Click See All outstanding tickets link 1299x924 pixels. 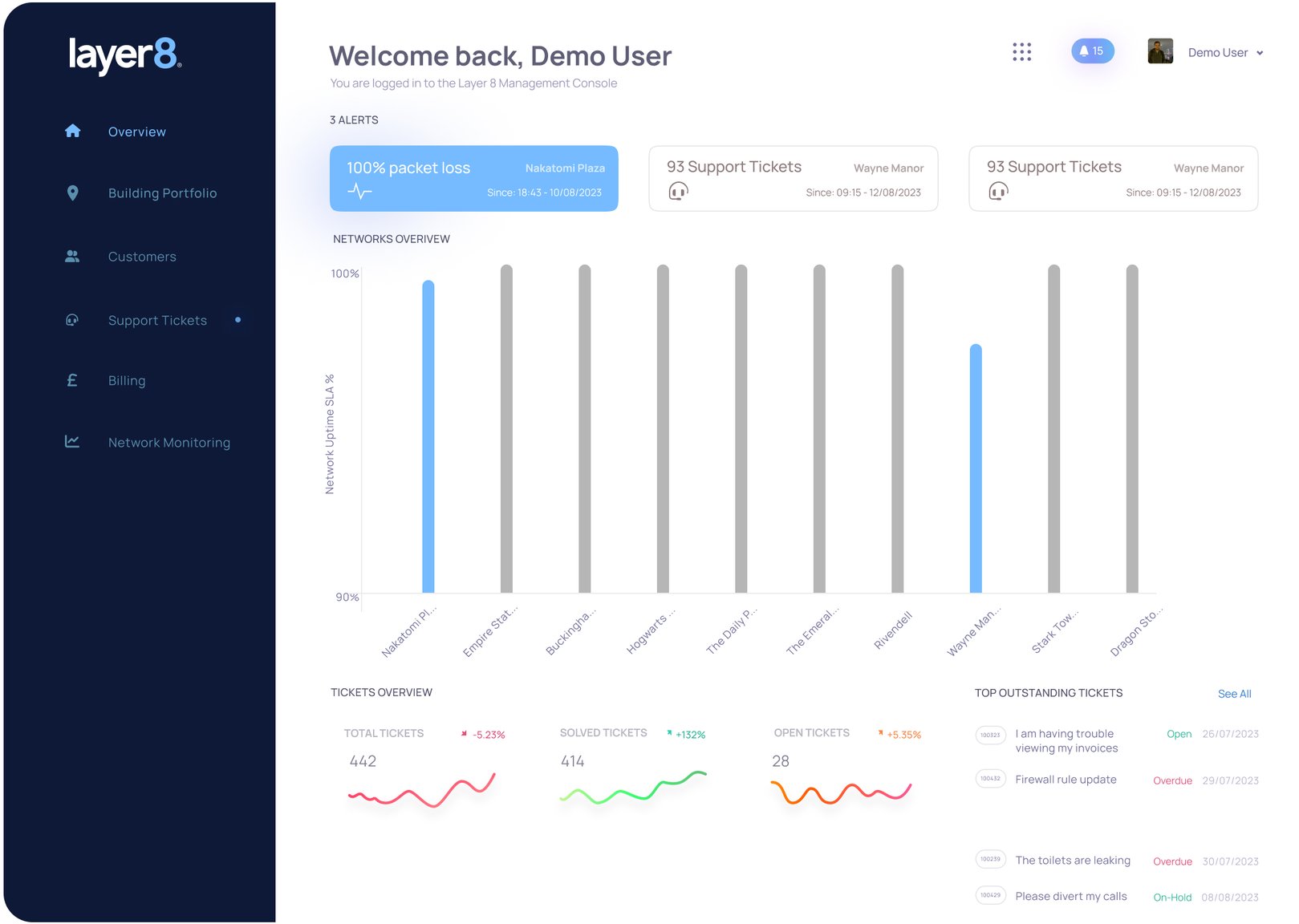[x=1234, y=694]
